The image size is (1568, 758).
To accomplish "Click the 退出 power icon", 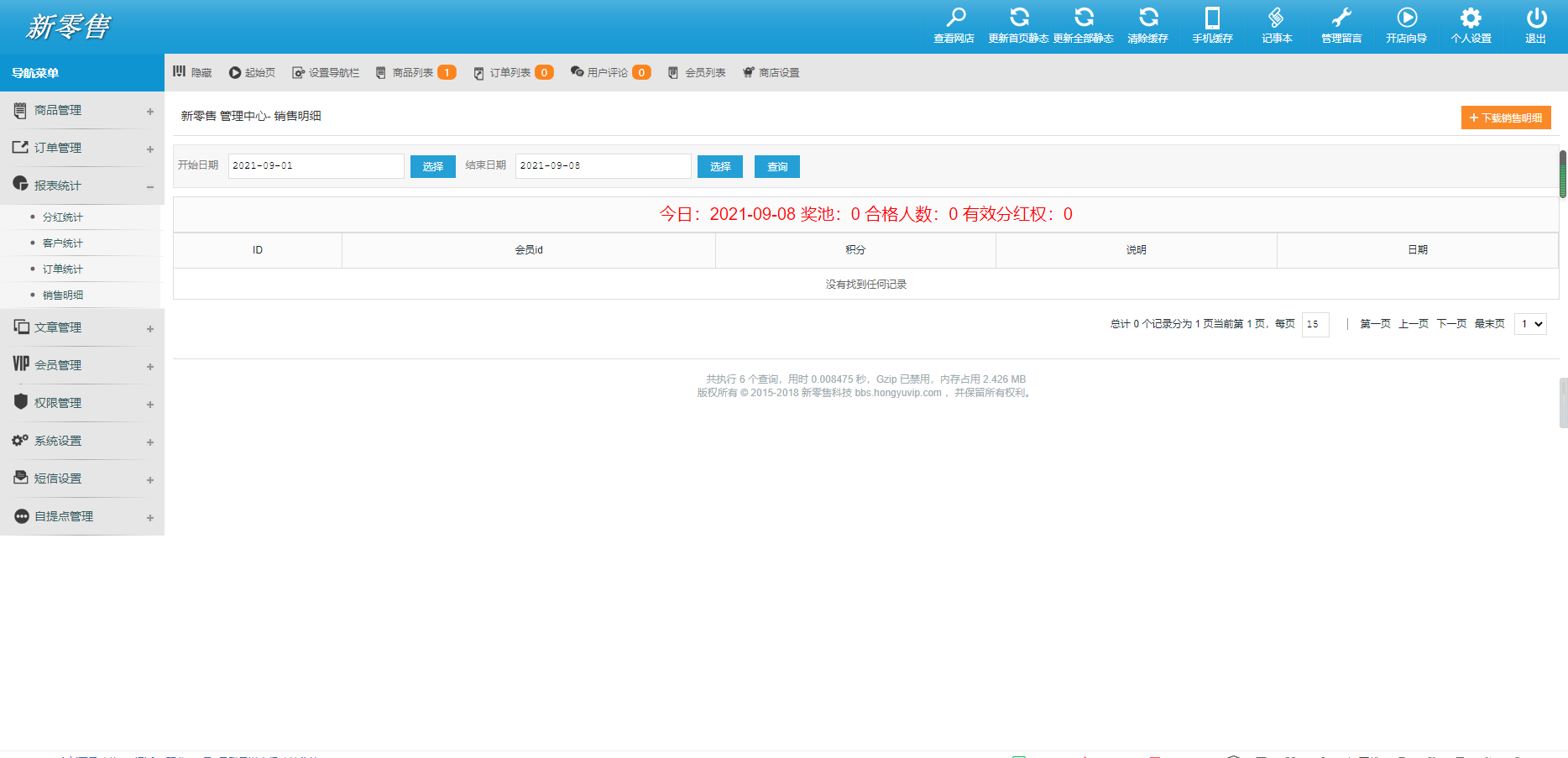I will coord(1535,18).
